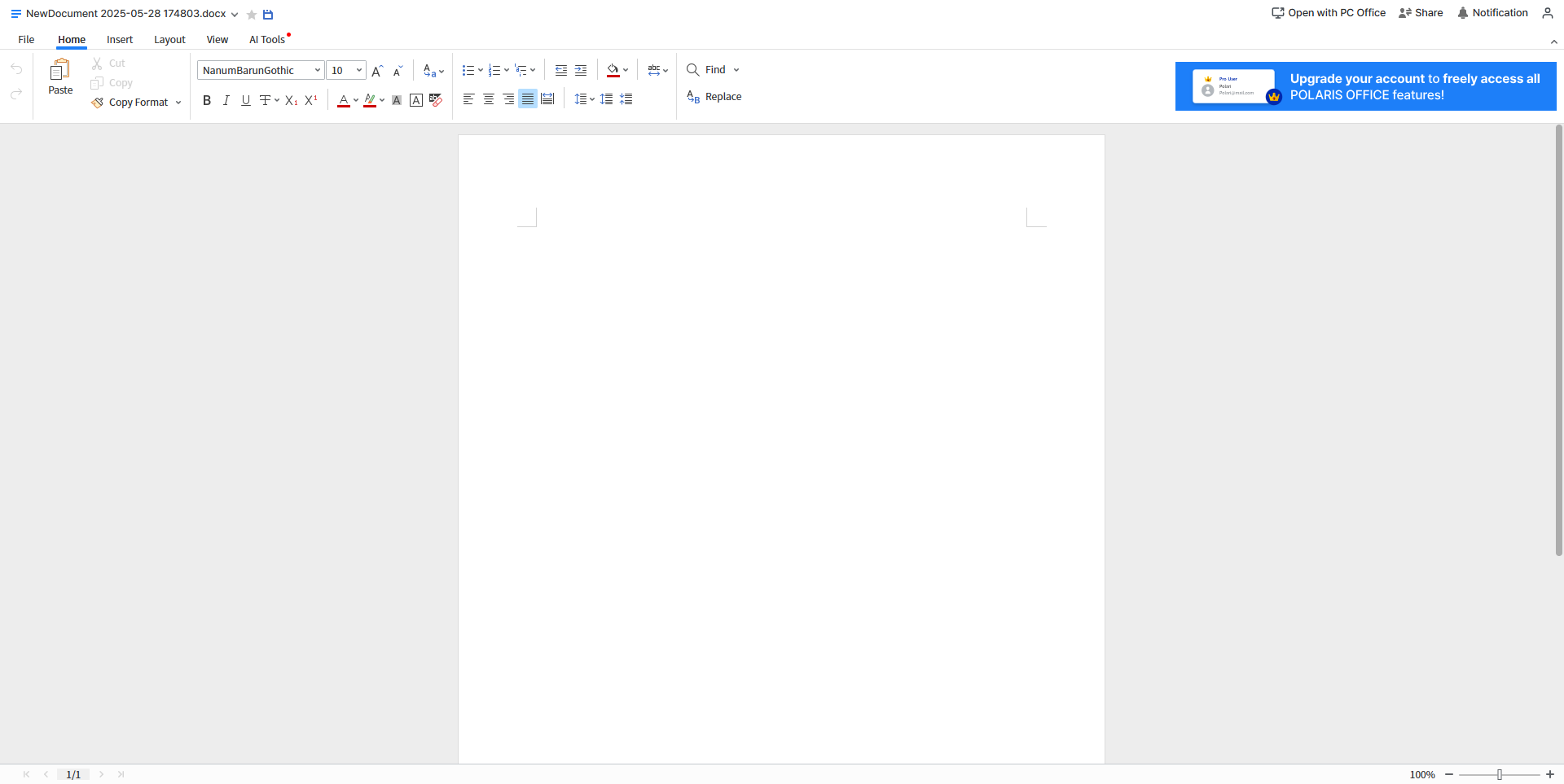
Task: Open shading color dropdown arrow
Action: [626, 71]
